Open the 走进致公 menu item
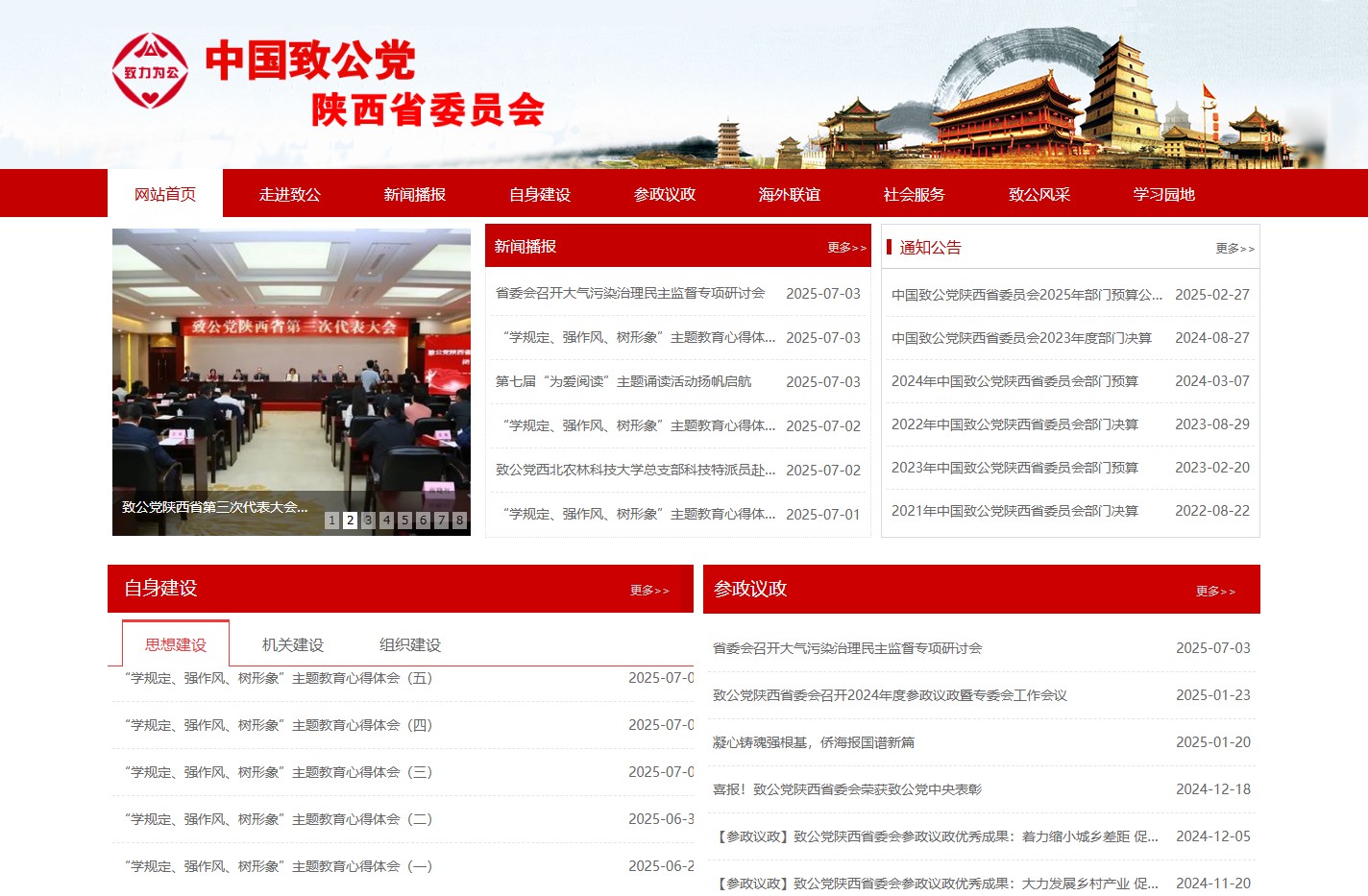Image resolution: width=1368 pixels, height=896 pixels. 290,194
